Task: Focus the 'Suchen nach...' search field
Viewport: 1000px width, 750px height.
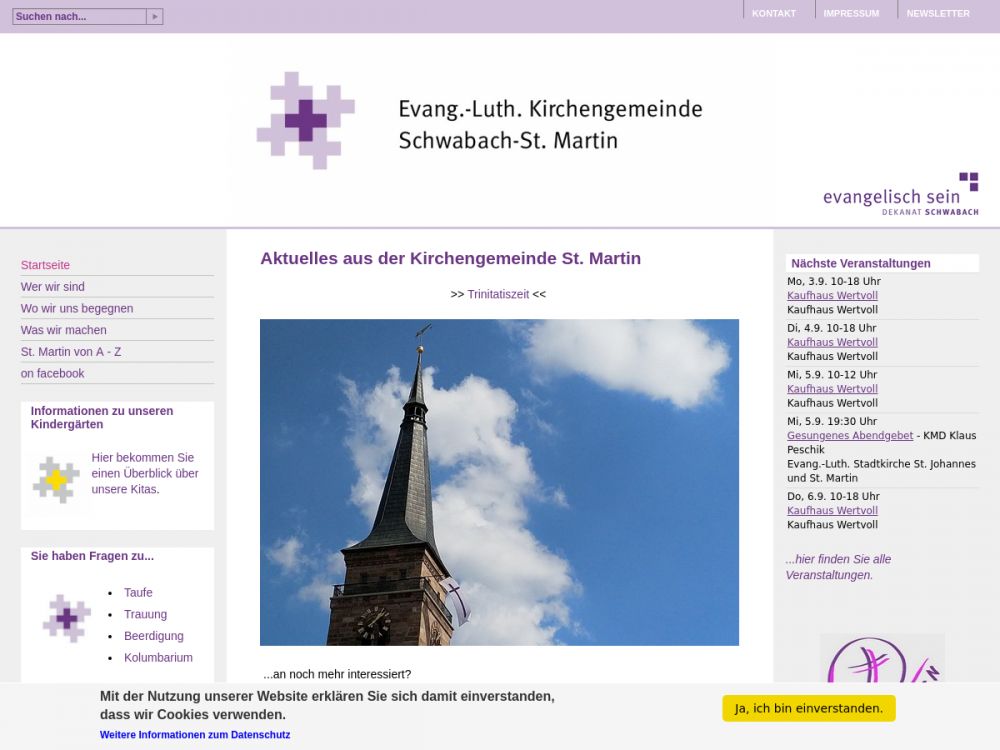Action: click(x=79, y=17)
